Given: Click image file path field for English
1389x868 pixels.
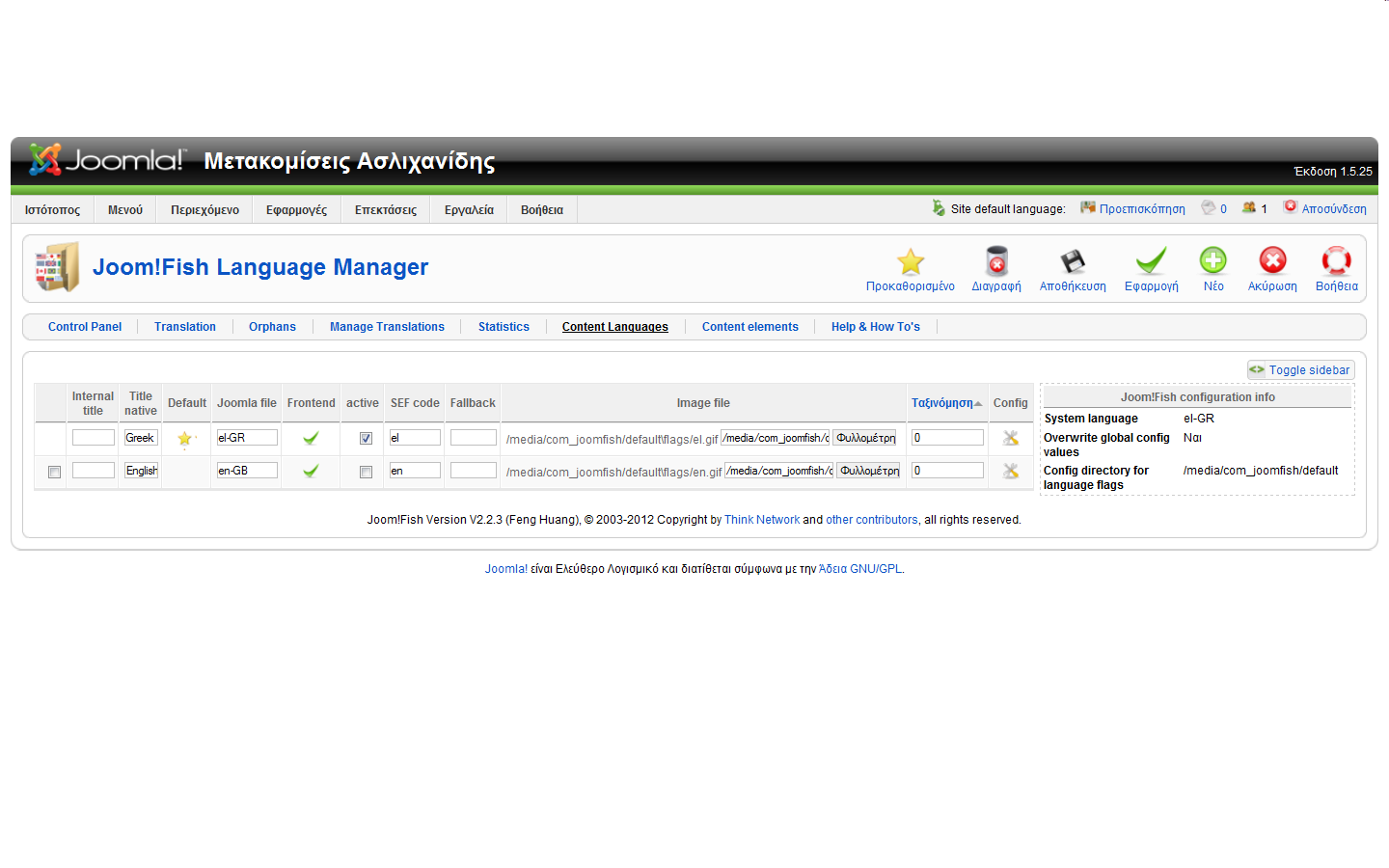Looking at the screenshot, I should point(779,471).
